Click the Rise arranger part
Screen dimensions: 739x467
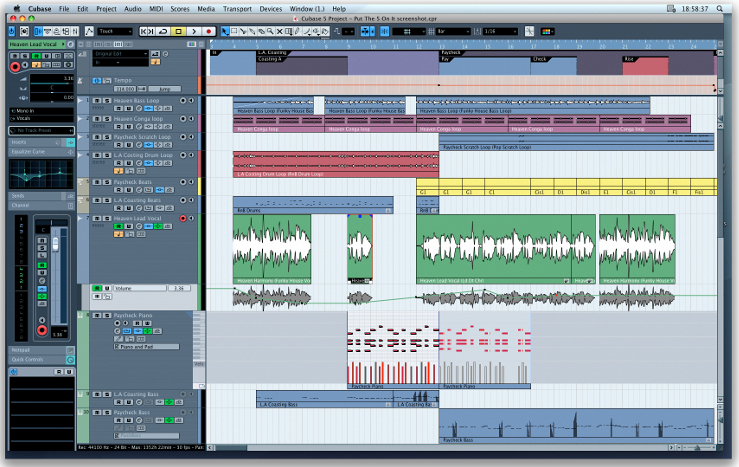645,66
